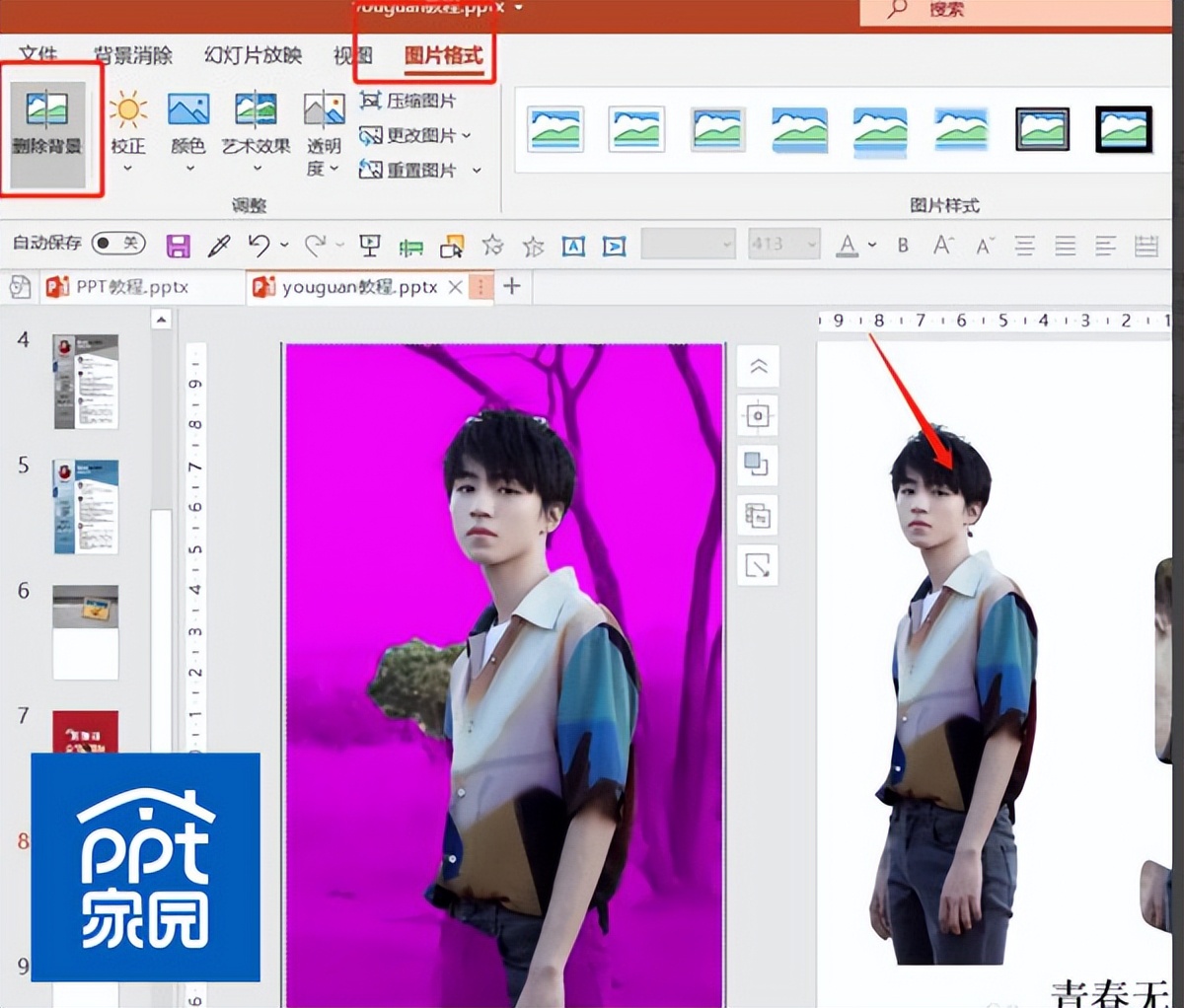Click the pen/format painter icon in quick toolbar
The width and height of the screenshot is (1184, 1008).
coord(219,246)
